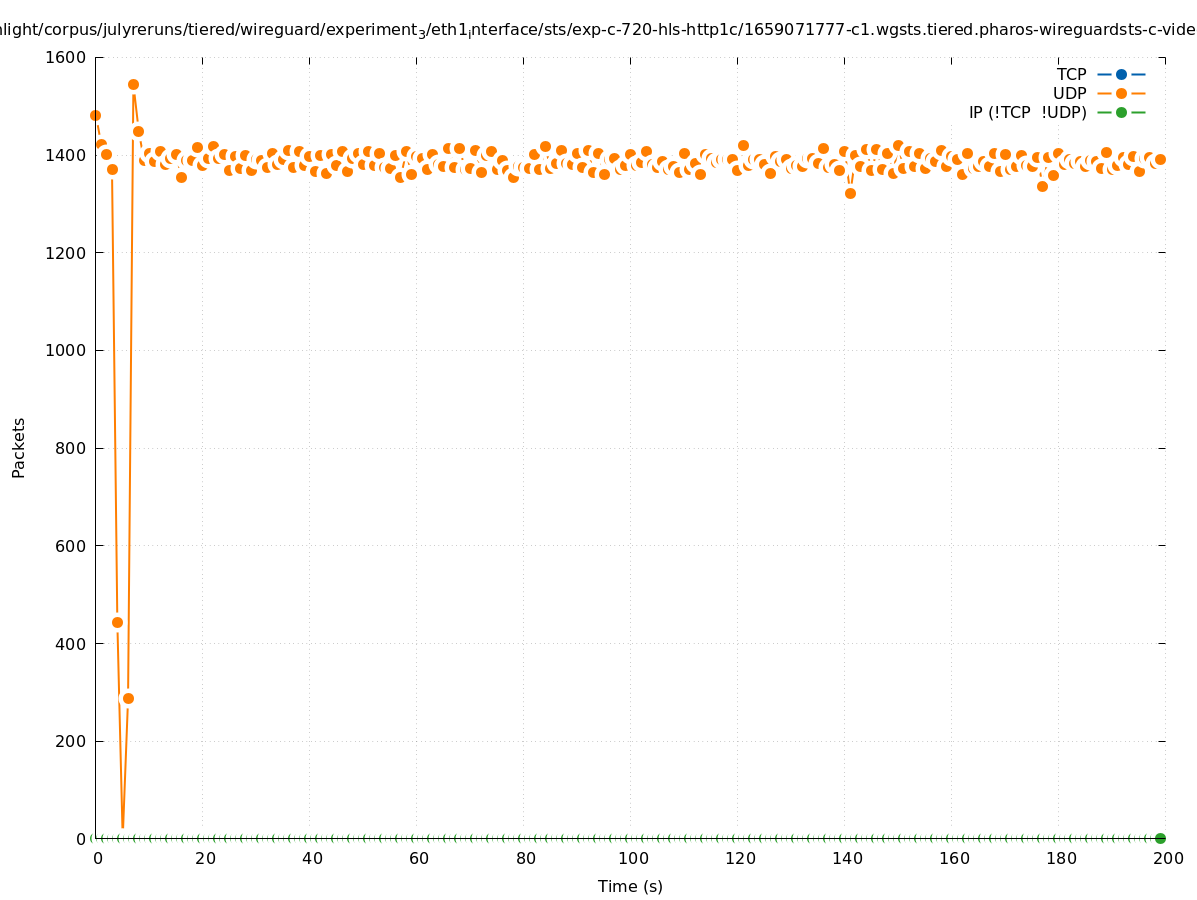Click the low UDP point near 140 seconds
1197x900 pixels.
tap(850, 193)
